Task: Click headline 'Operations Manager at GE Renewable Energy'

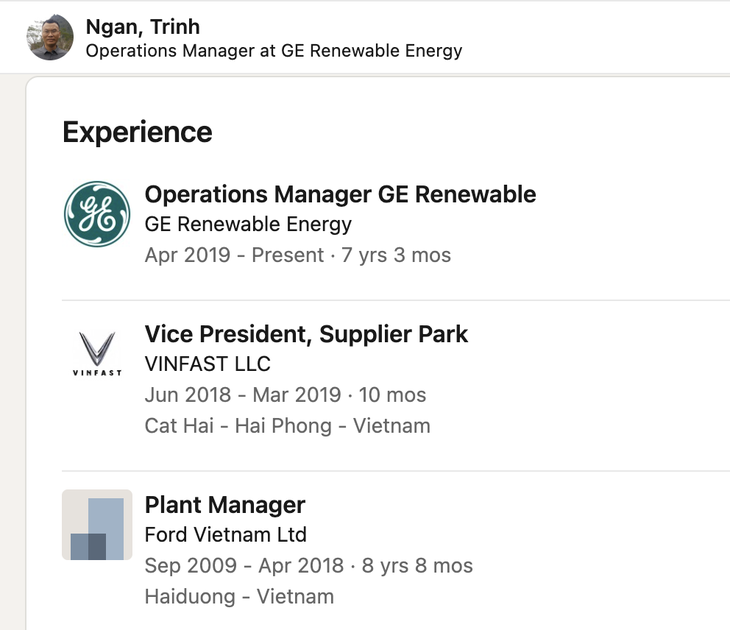Action: coord(274,51)
